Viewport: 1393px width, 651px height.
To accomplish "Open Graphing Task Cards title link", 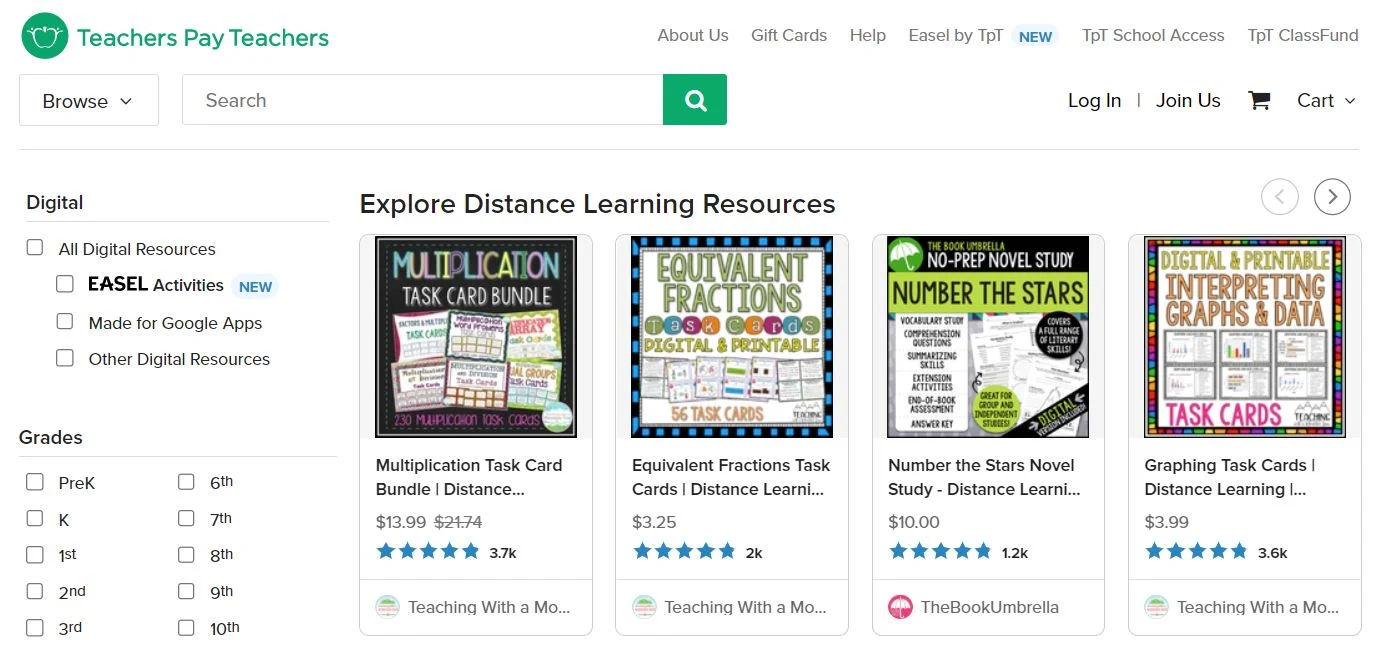I will pos(1230,477).
